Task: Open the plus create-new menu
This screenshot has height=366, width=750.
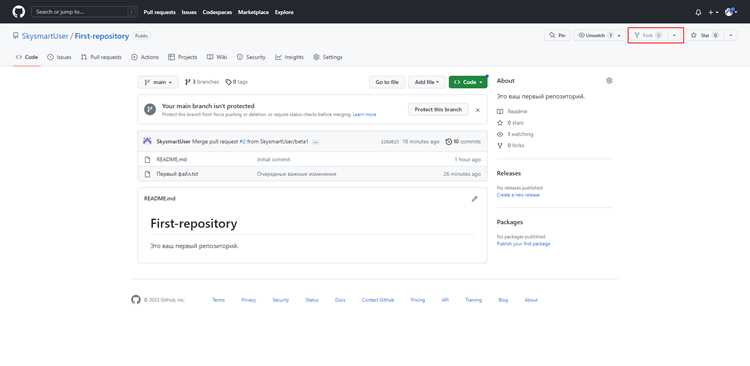Action: click(x=713, y=12)
